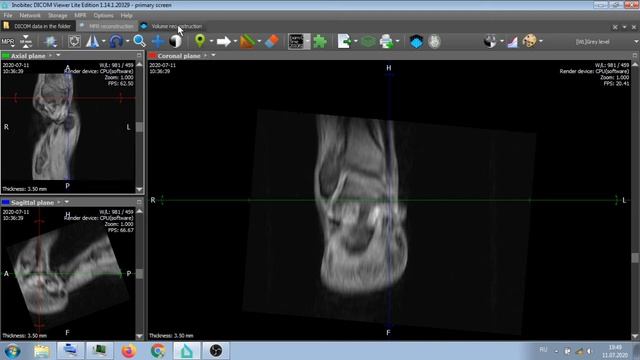
Task: Click the reset view square arrows icon
Action: 74,41
